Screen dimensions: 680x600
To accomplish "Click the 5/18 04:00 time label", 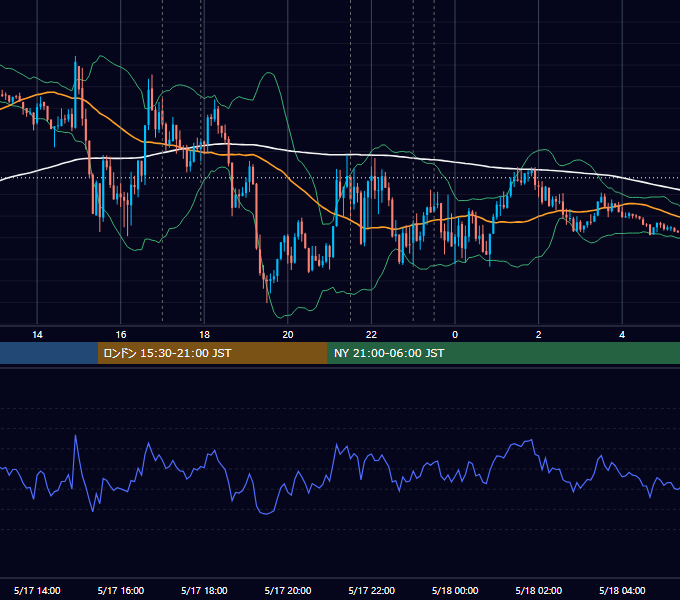I will click(x=622, y=590).
